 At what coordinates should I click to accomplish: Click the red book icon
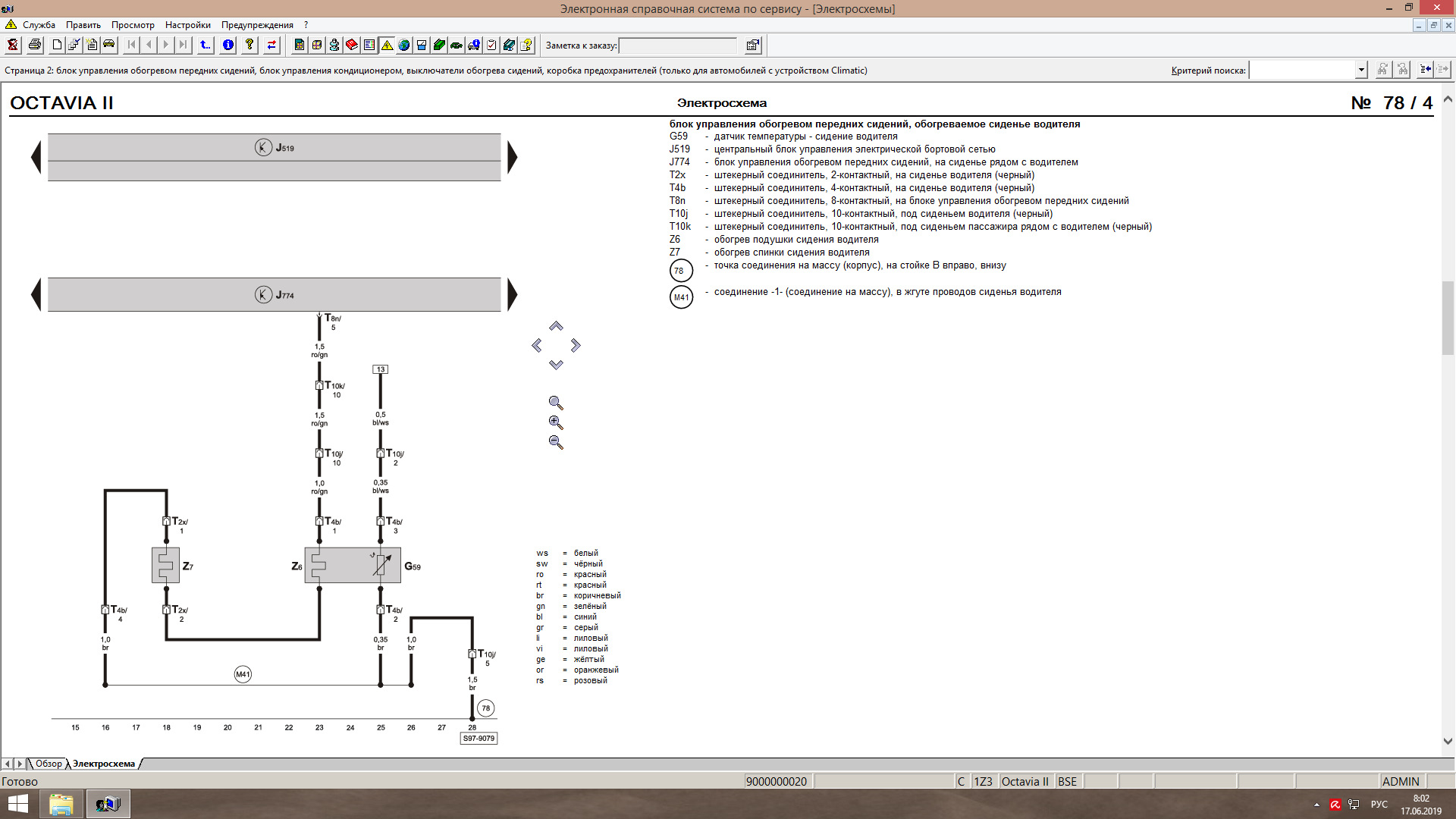352,45
